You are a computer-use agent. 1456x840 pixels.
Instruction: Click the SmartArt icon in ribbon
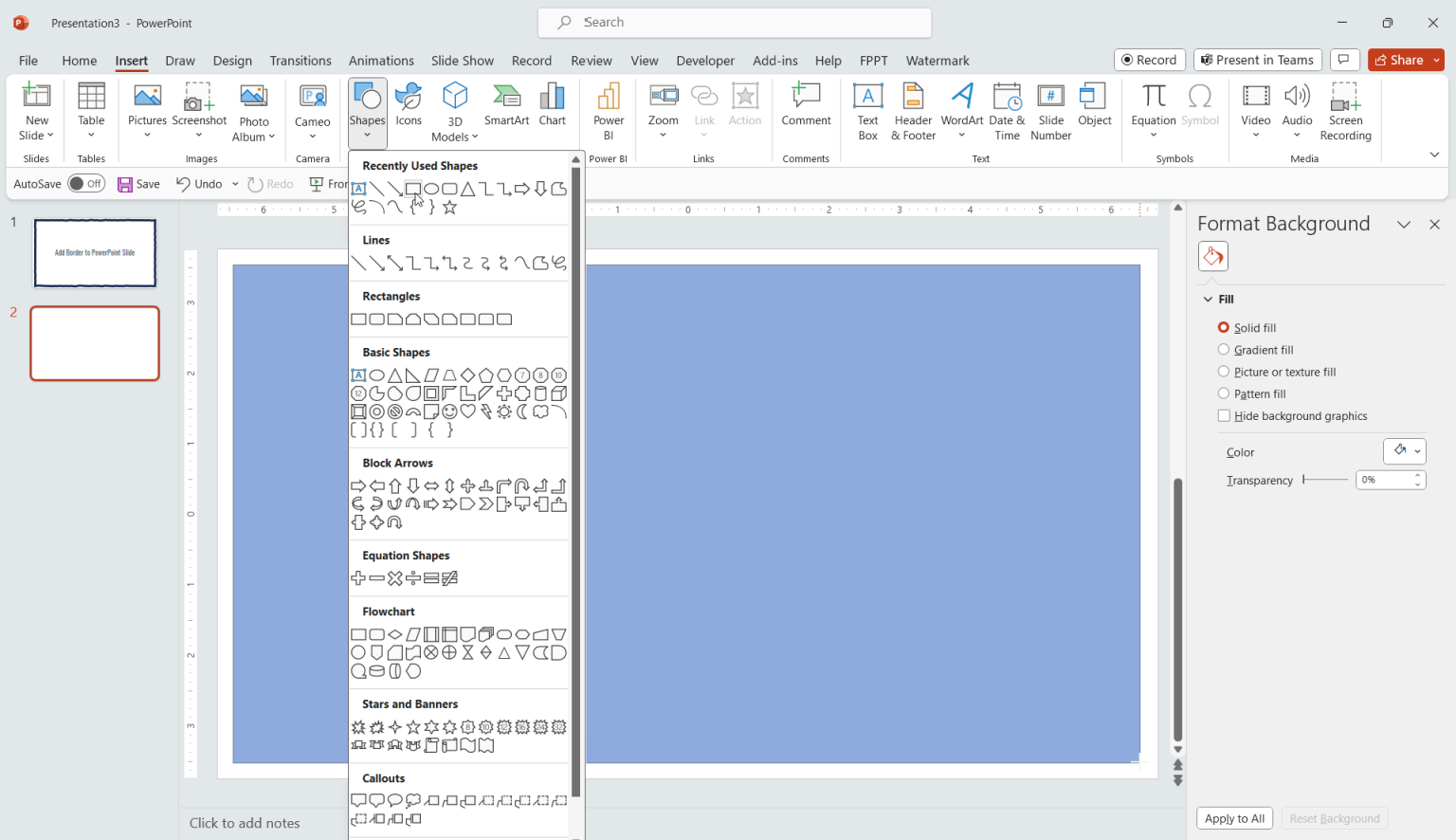[x=506, y=104]
